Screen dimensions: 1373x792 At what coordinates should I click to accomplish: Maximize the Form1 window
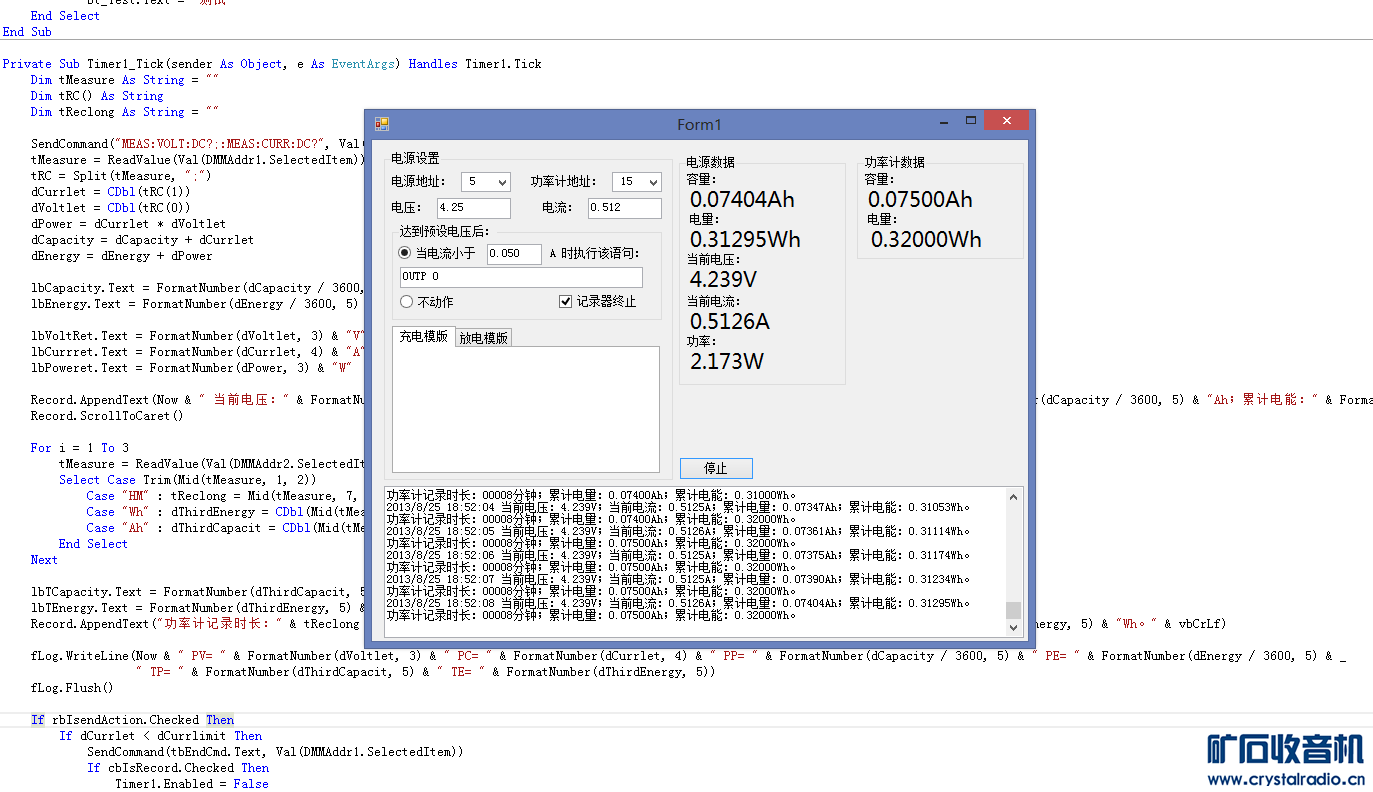coord(970,121)
